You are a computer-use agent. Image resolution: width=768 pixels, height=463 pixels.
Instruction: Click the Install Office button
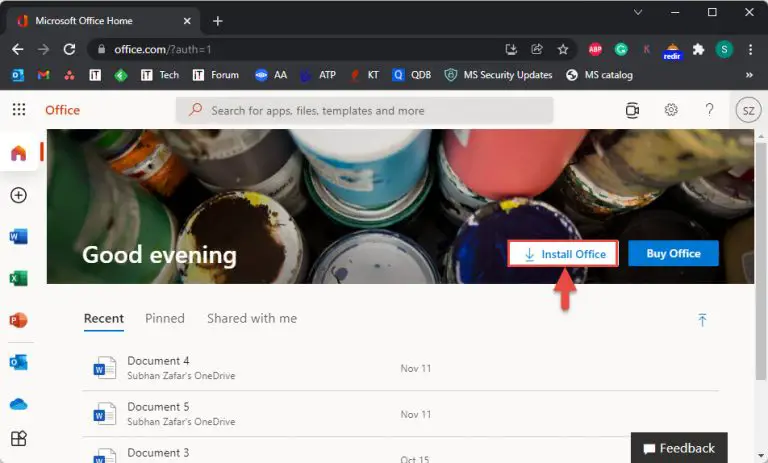[x=563, y=254]
